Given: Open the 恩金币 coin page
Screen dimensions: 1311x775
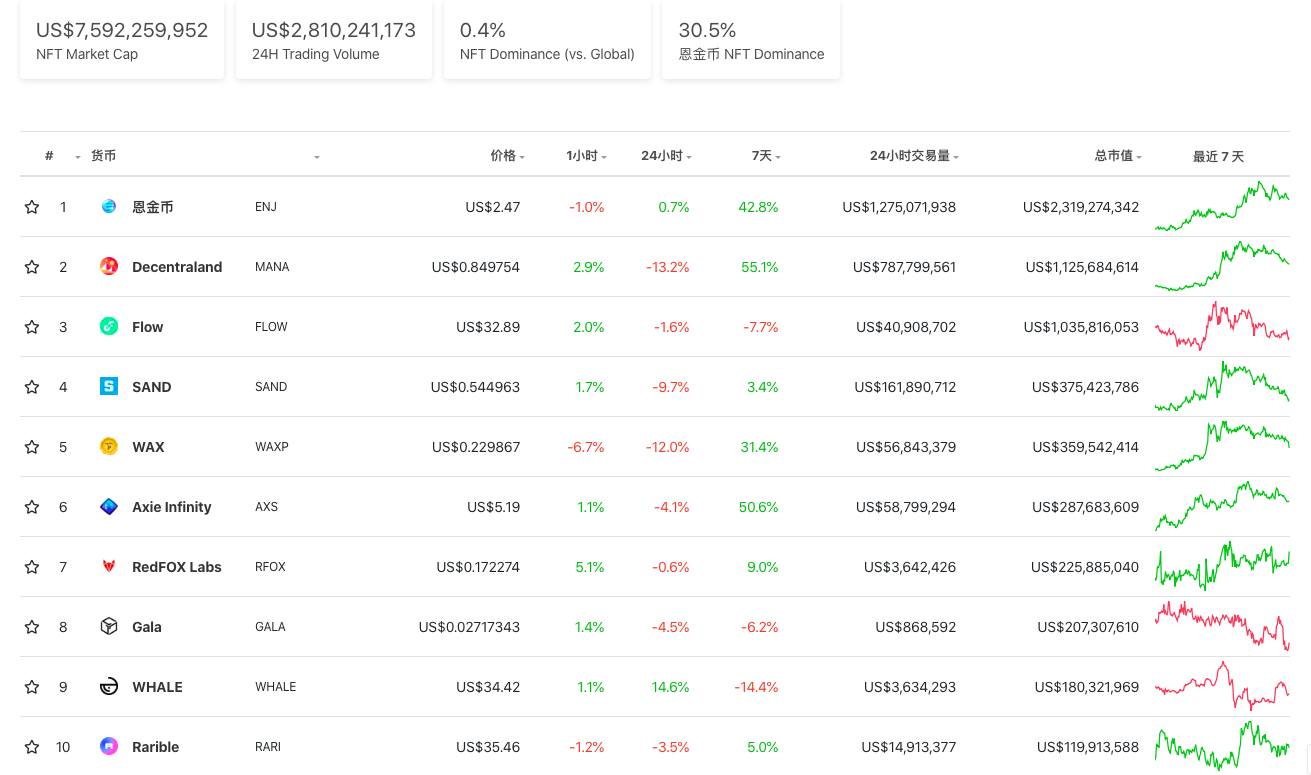Looking at the screenshot, I should (x=152, y=207).
